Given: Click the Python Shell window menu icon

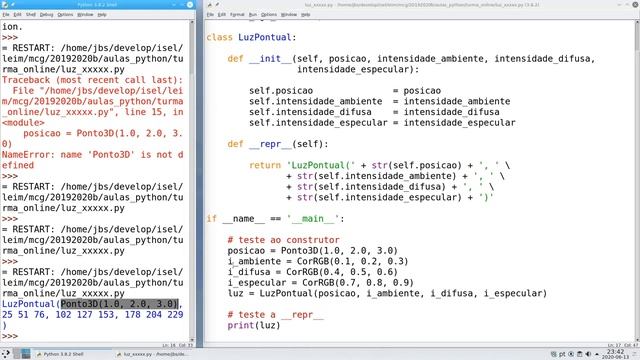Looking at the screenshot, I should [5, 4].
